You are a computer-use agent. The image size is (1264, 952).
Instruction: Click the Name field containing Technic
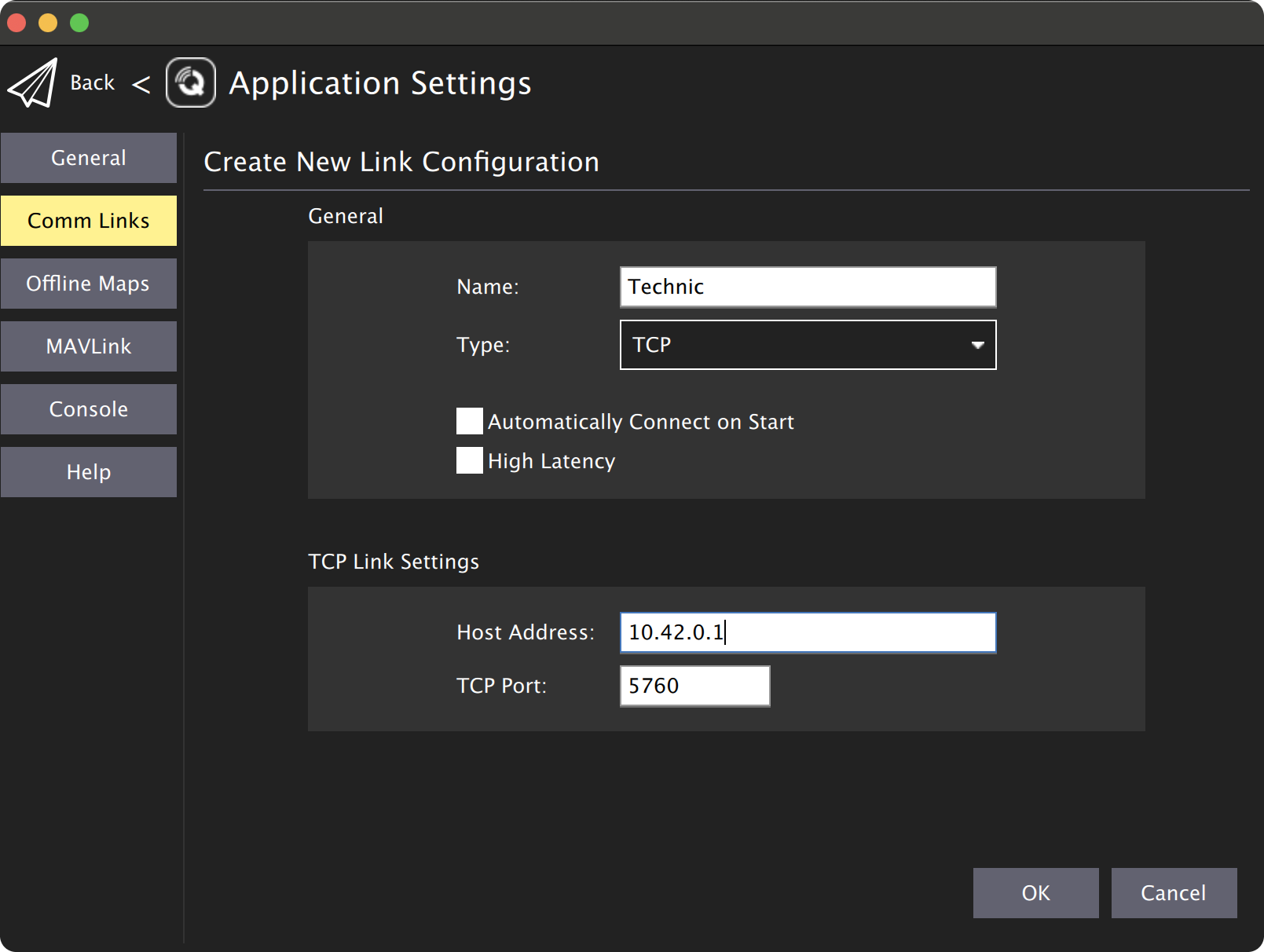807,287
